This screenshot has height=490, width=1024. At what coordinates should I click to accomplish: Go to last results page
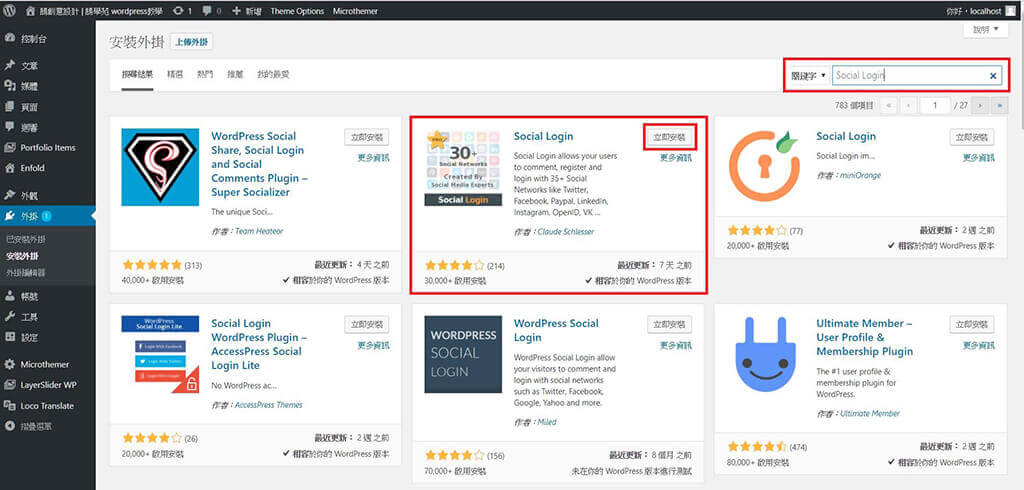coord(1000,105)
